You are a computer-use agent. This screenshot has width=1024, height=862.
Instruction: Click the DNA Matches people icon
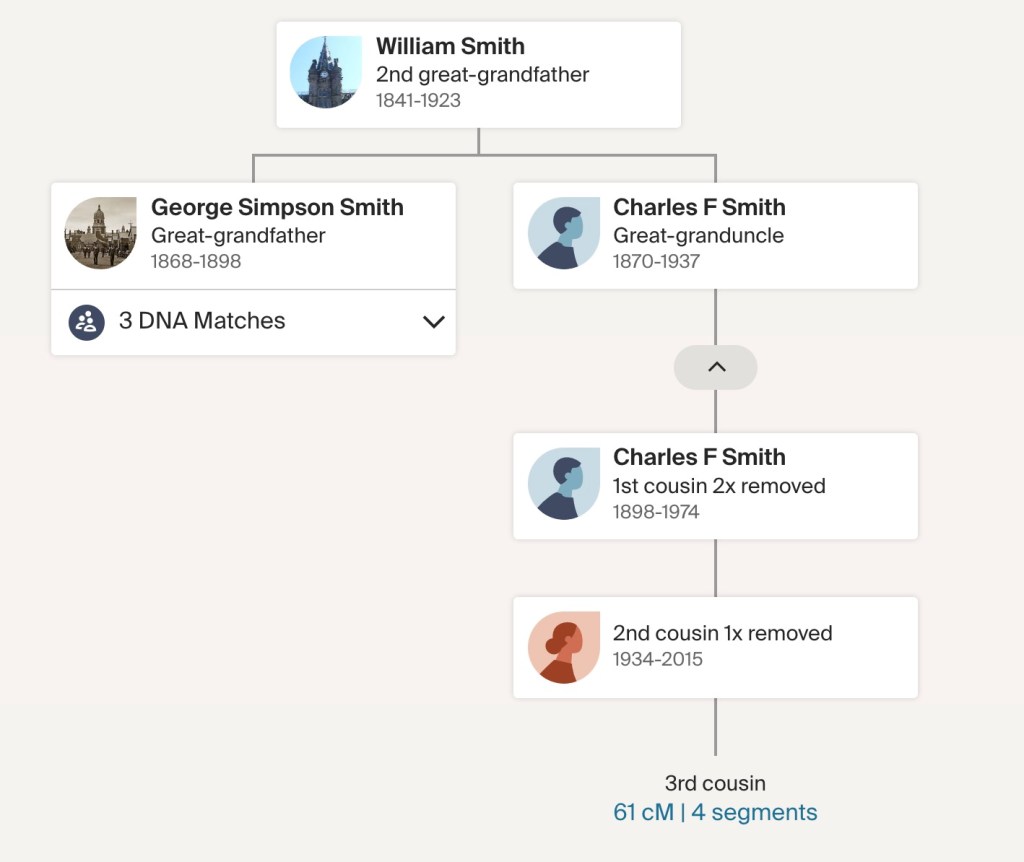click(87, 321)
